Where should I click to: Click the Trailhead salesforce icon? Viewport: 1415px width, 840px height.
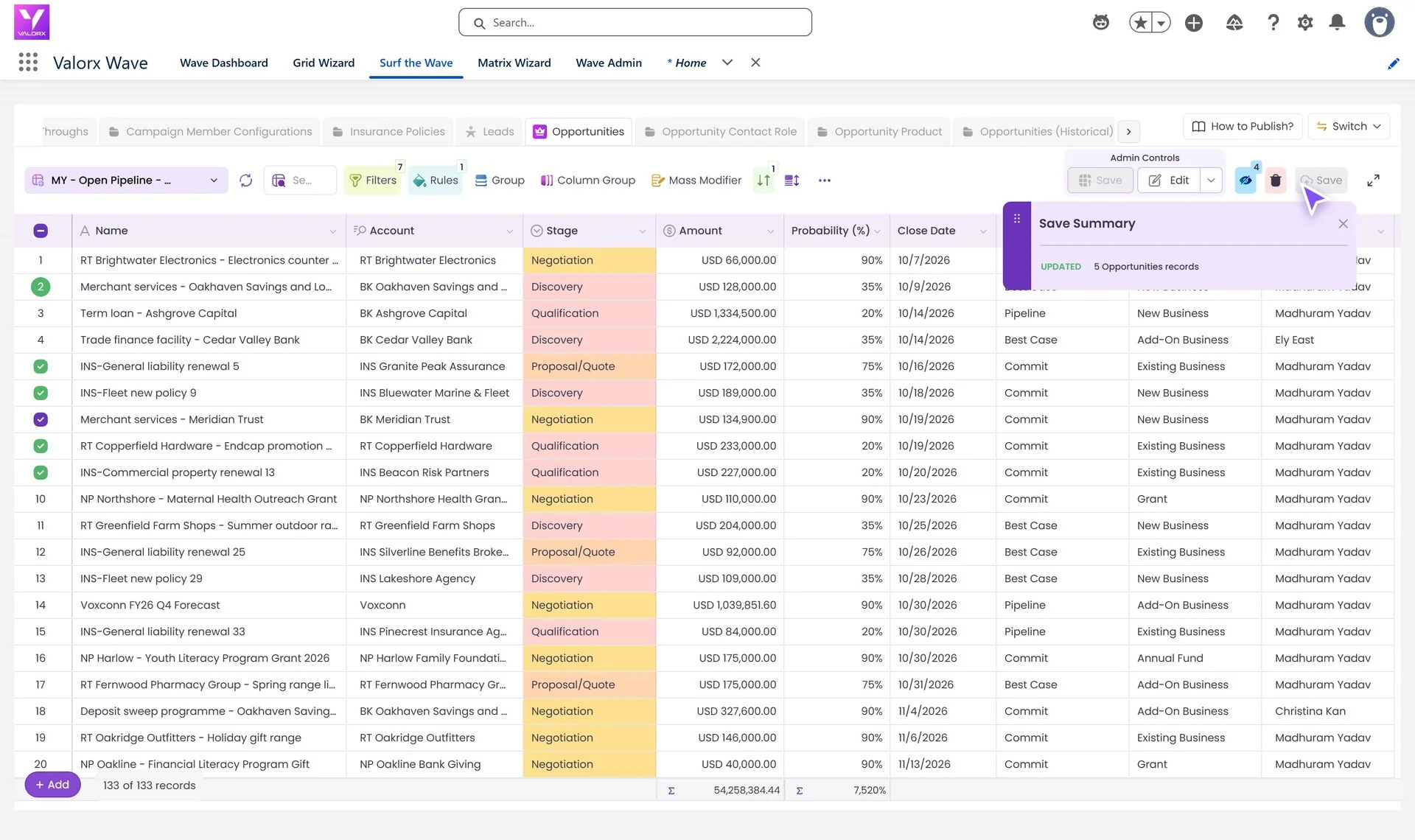[x=1234, y=23]
